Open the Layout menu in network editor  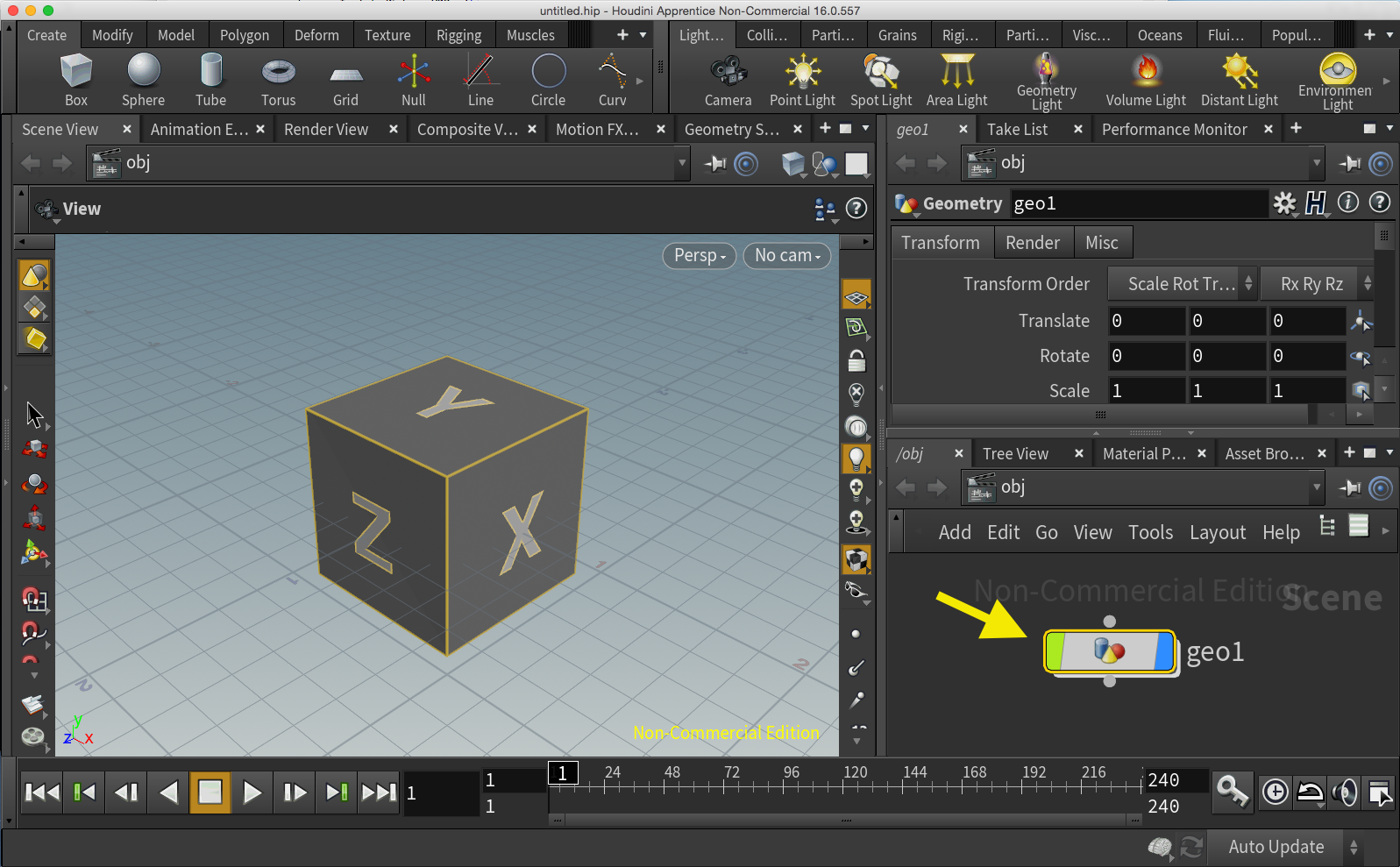[x=1217, y=532]
